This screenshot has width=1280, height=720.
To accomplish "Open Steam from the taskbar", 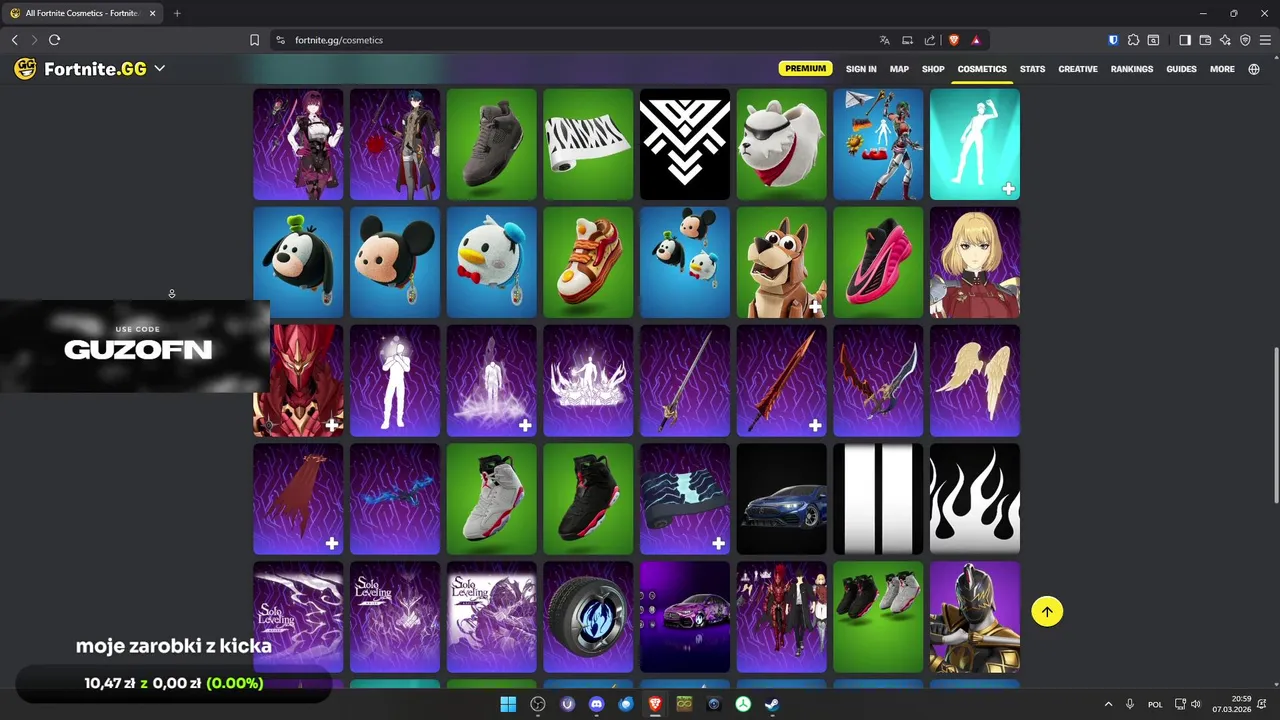I will [x=773, y=704].
